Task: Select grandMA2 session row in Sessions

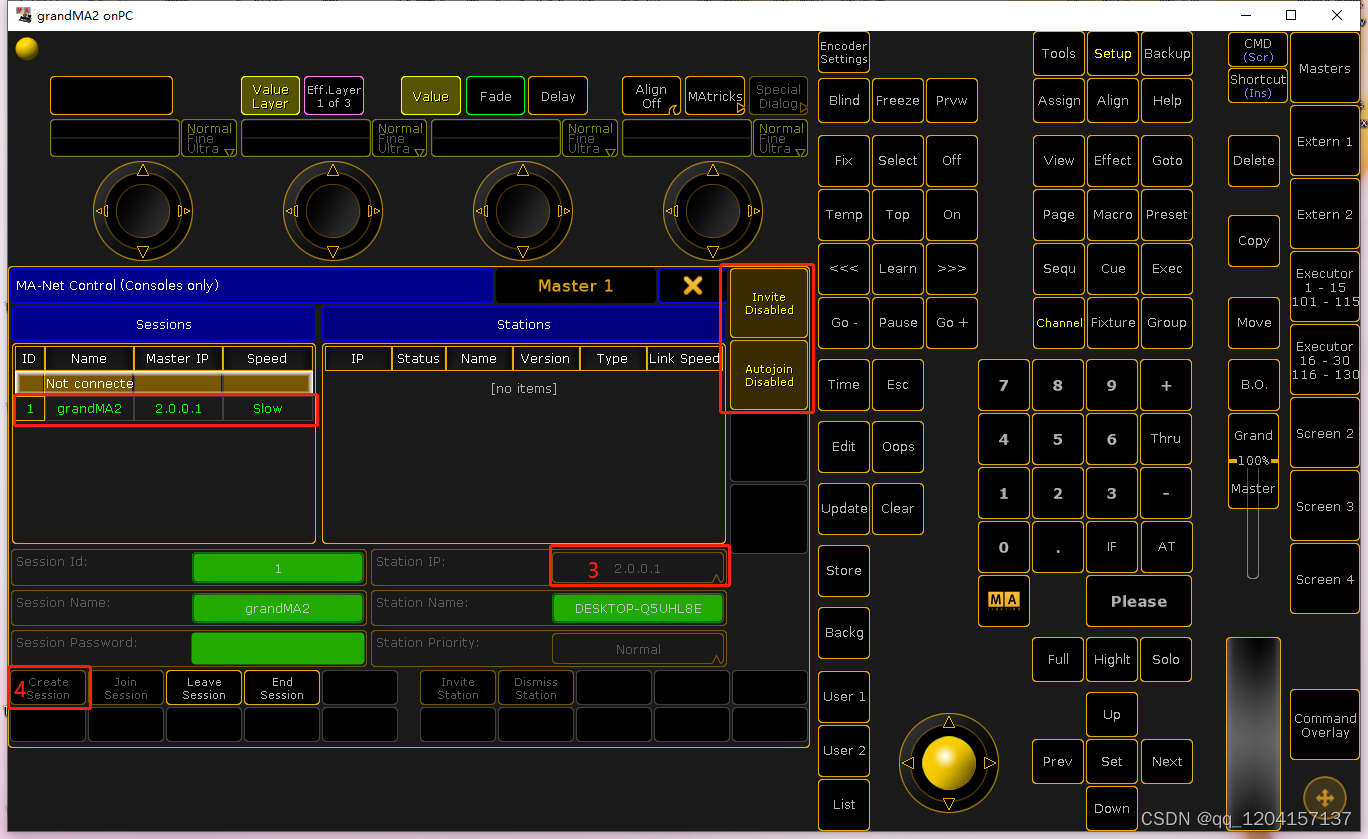Action: [165, 409]
